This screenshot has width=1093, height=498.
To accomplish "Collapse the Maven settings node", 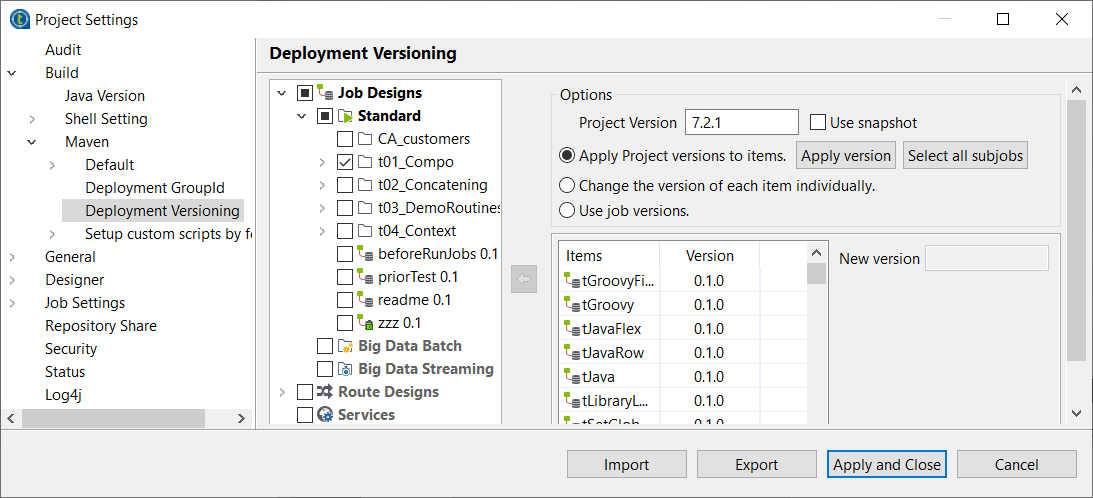I will pos(32,142).
